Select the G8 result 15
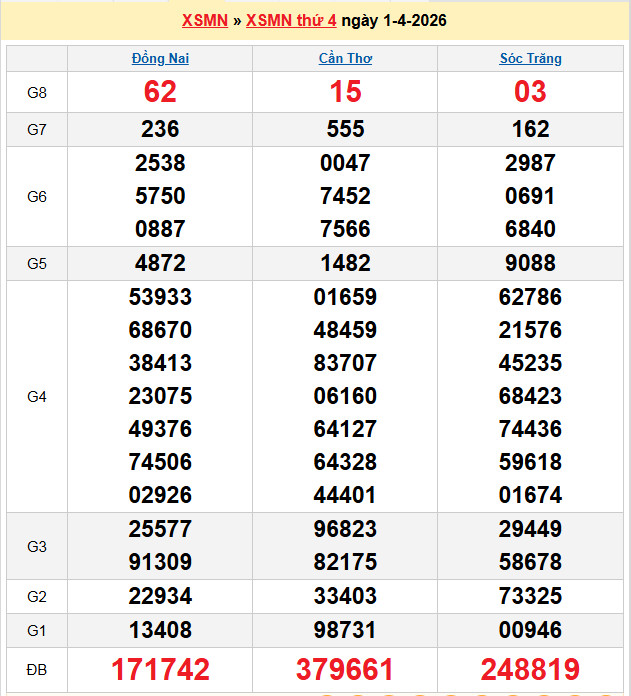Image resolution: width=631 pixels, height=696 pixels. (345, 93)
